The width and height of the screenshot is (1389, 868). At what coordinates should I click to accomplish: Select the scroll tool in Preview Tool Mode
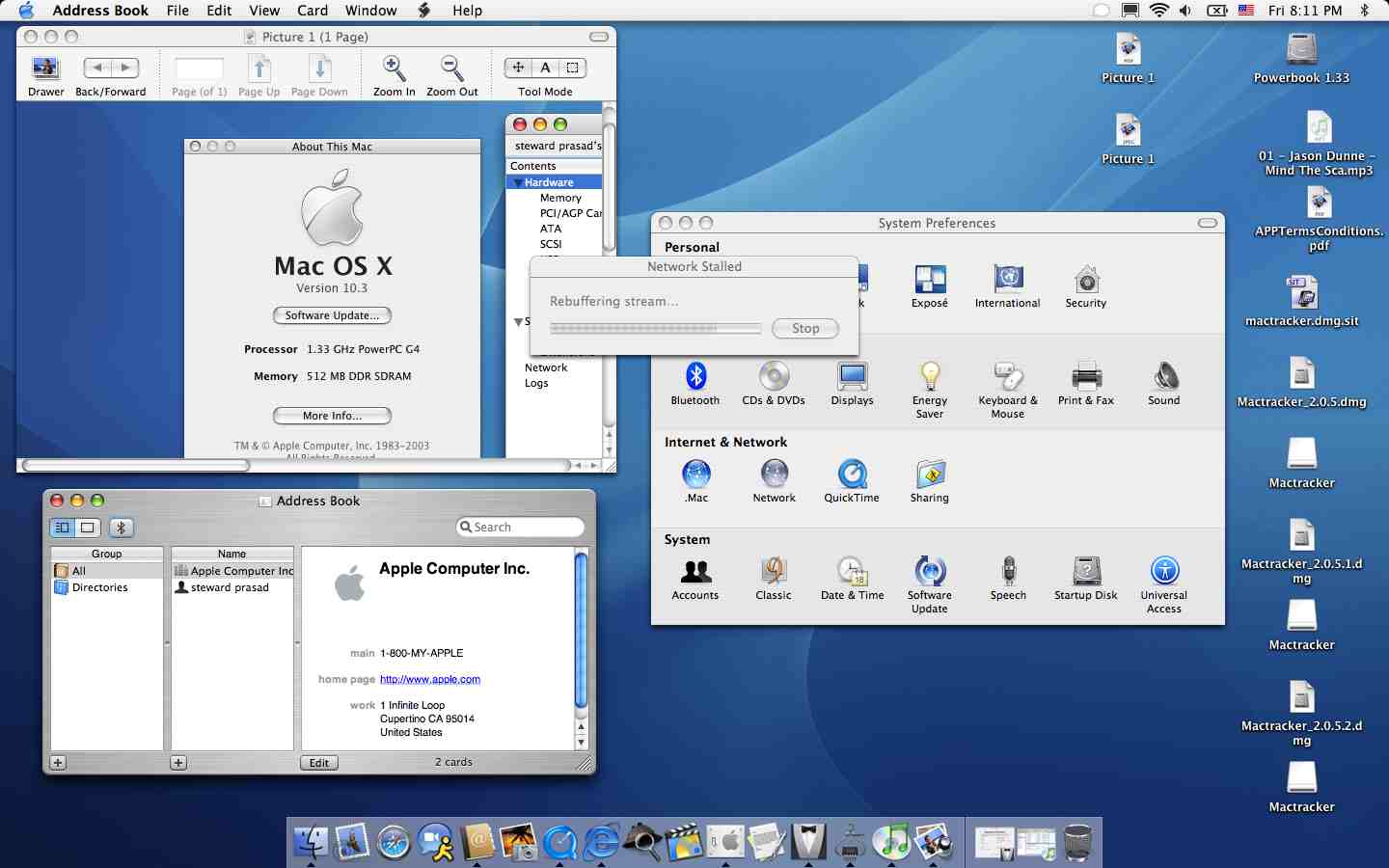[518, 68]
